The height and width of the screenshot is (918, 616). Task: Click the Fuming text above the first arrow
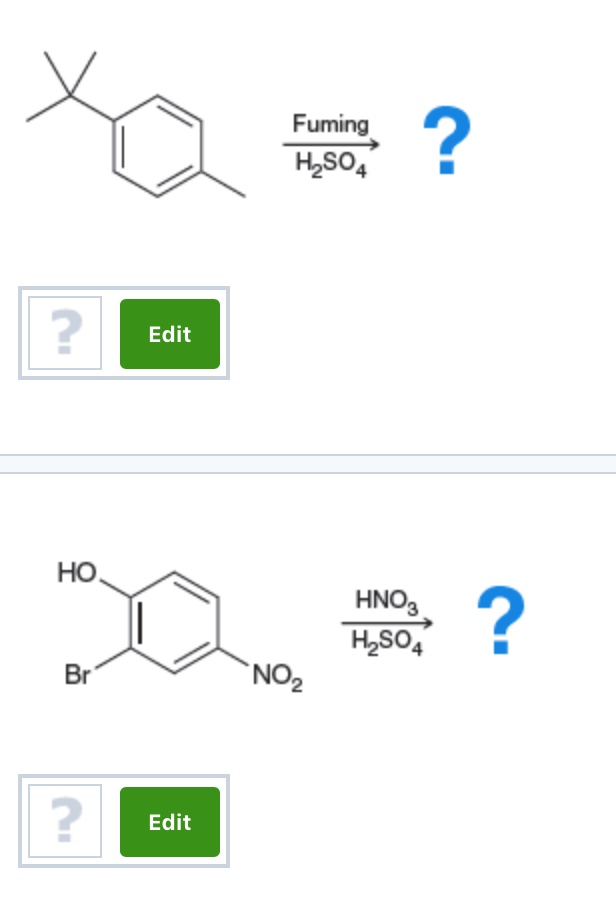point(331,124)
